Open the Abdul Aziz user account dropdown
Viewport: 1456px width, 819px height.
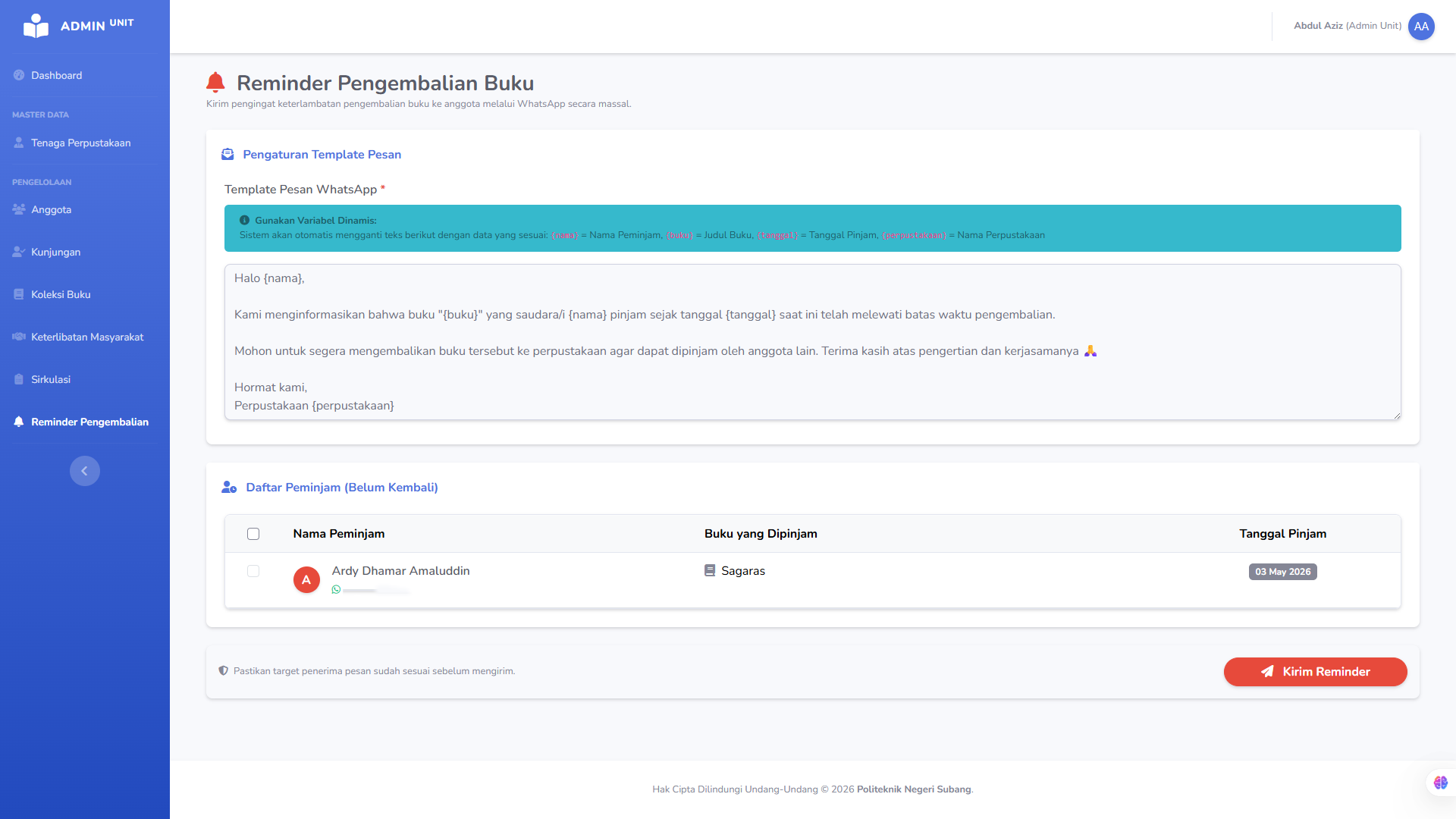coord(1363,27)
